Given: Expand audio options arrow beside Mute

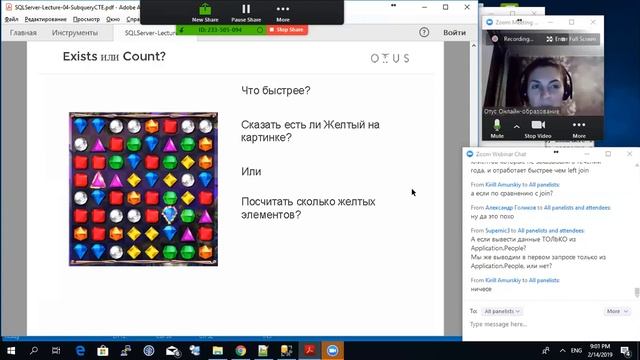Looking at the screenshot, I should tap(517, 127).
